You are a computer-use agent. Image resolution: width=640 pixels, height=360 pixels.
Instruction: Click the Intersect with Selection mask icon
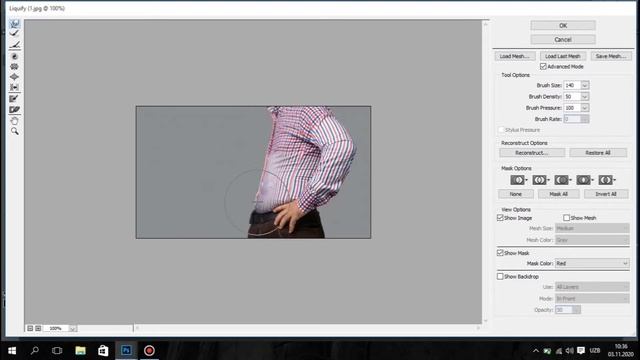[x=583, y=180]
